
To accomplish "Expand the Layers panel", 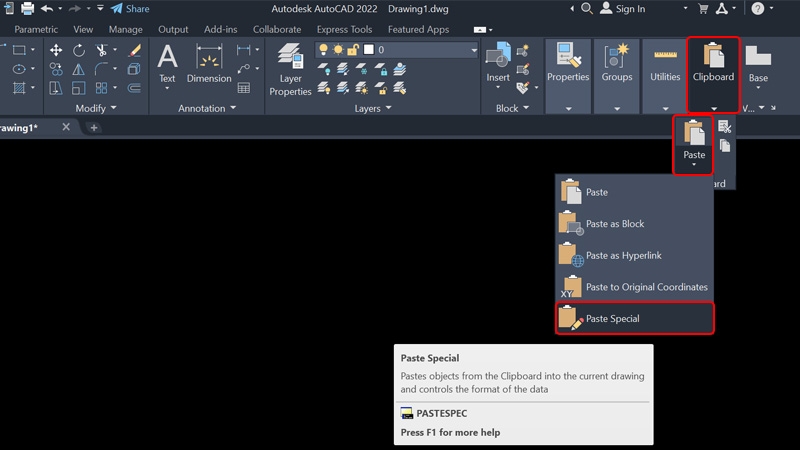I will click(x=372, y=108).
